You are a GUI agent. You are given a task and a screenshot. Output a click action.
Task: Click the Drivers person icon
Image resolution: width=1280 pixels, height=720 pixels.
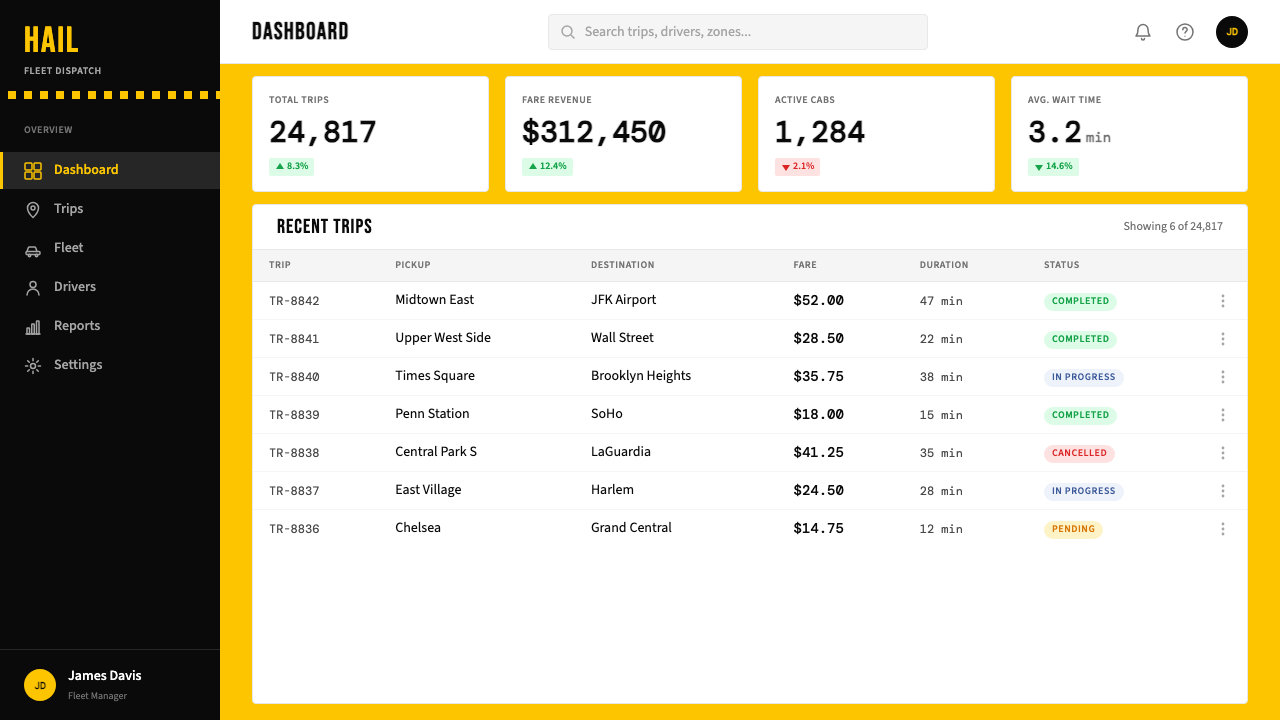click(33, 287)
